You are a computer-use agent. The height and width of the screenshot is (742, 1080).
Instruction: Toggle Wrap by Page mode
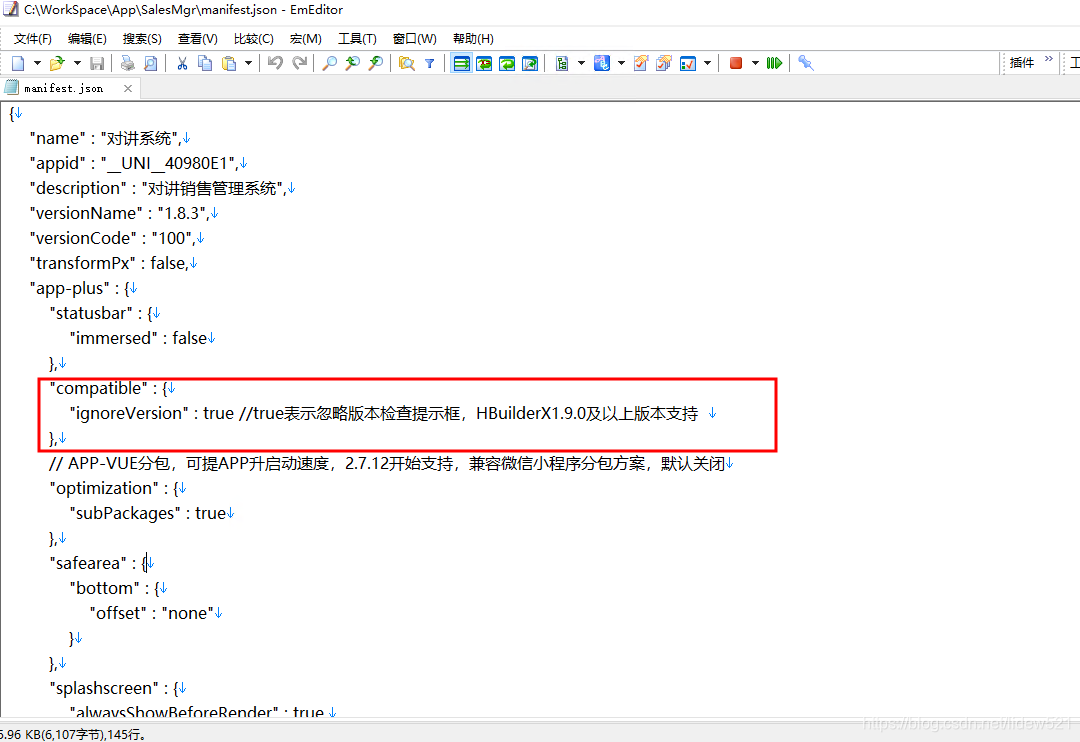click(530, 63)
